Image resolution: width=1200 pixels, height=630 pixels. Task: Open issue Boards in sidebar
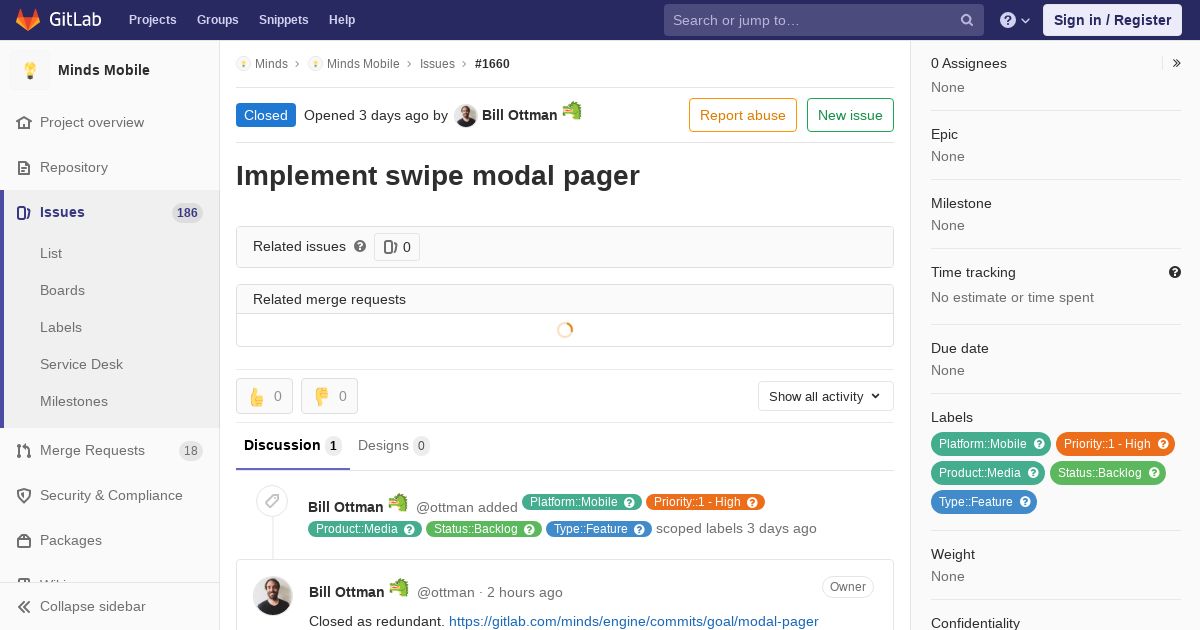click(62, 290)
